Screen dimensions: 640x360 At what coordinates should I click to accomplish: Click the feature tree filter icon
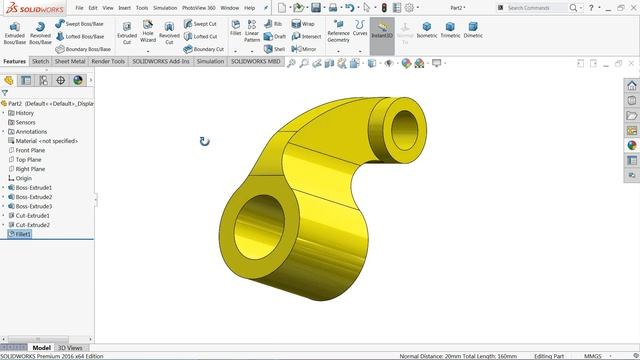point(4,93)
